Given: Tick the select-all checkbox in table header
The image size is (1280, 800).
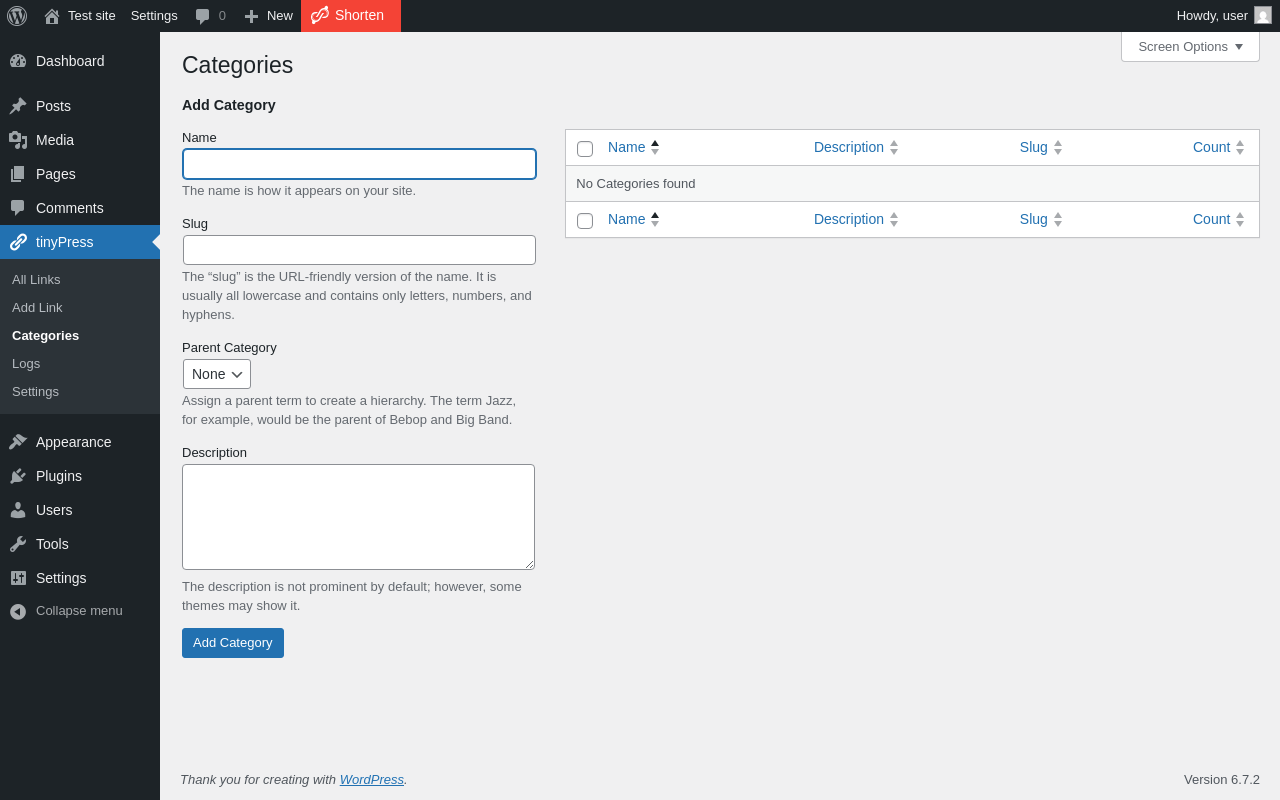Looking at the screenshot, I should pos(585,149).
